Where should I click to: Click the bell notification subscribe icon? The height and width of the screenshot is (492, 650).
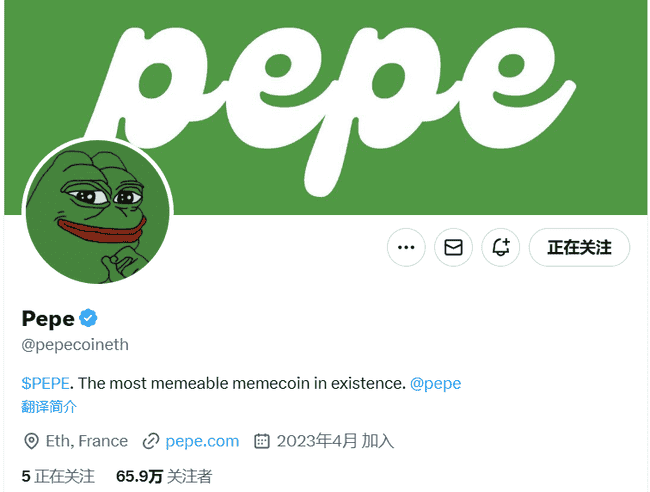pos(501,247)
